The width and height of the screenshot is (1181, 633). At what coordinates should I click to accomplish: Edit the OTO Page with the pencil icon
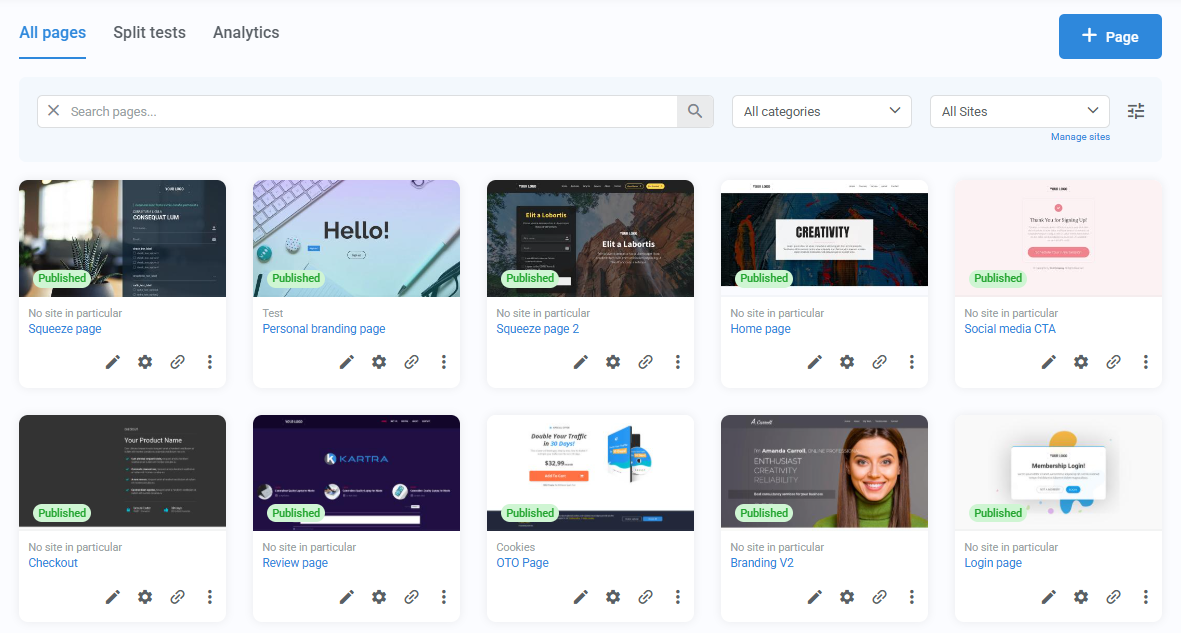(581, 597)
